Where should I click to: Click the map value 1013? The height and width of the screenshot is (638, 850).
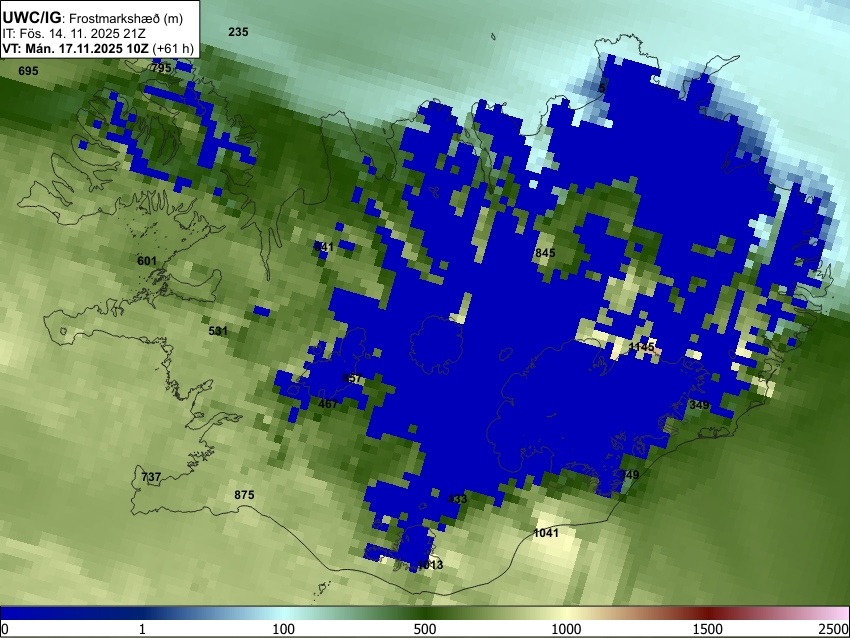click(x=430, y=565)
